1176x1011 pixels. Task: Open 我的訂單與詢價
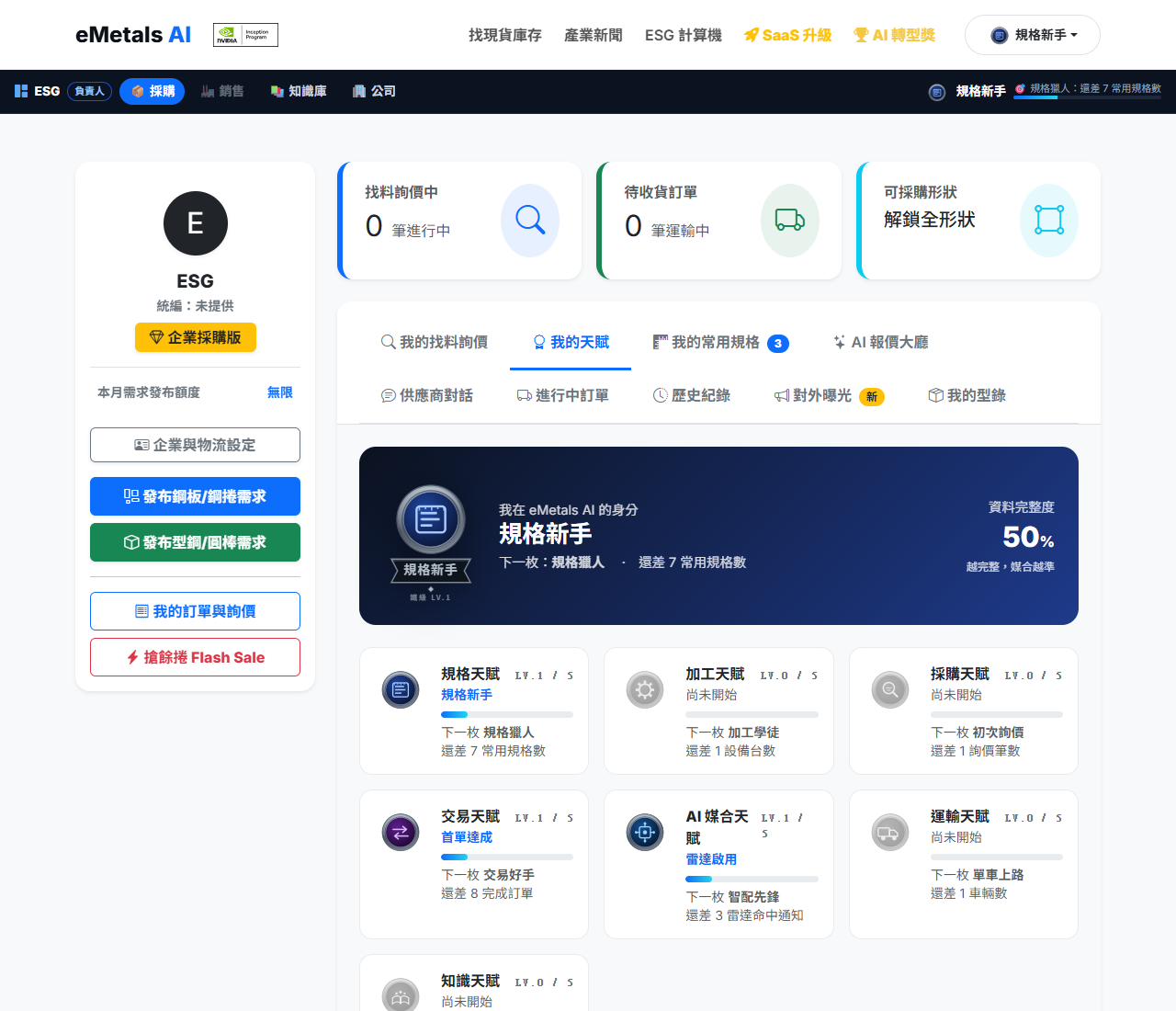click(196, 611)
